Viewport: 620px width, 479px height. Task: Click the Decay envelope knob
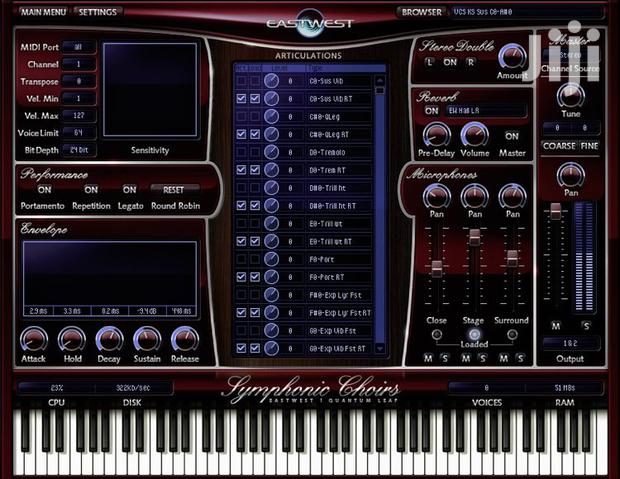point(110,340)
